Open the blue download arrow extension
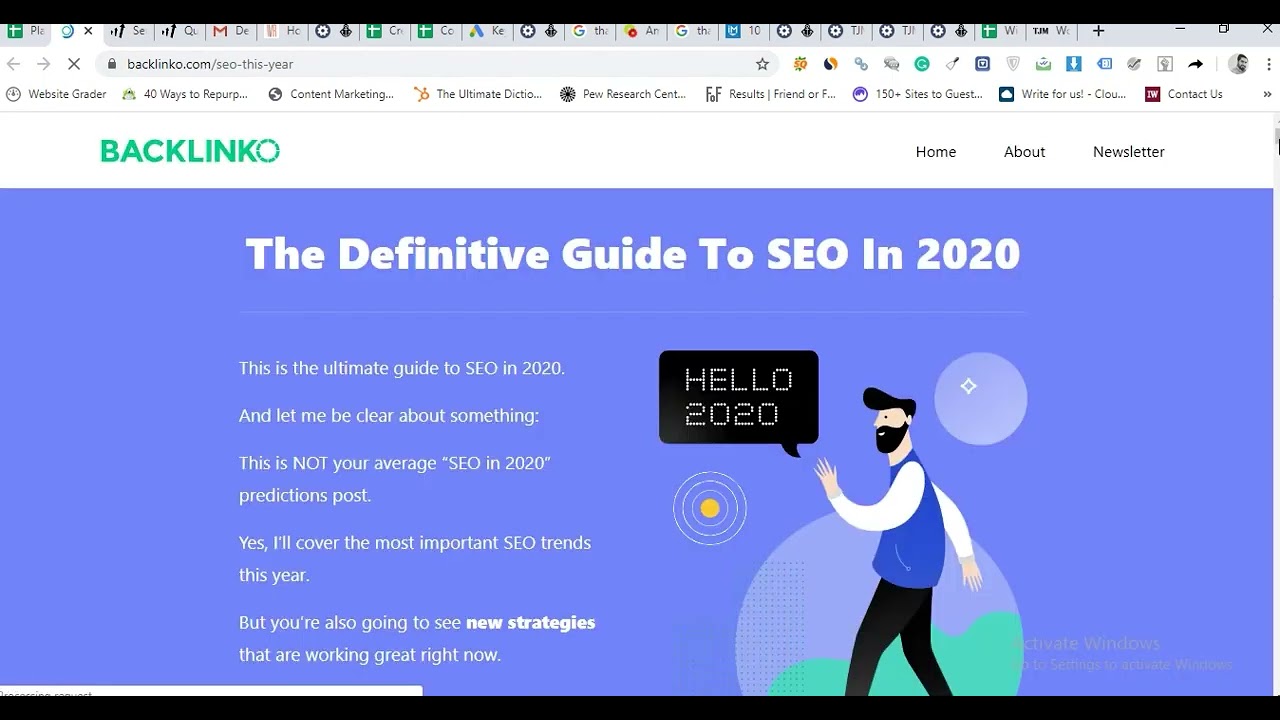The image size is (1280, 720). tap(1074, 64)
